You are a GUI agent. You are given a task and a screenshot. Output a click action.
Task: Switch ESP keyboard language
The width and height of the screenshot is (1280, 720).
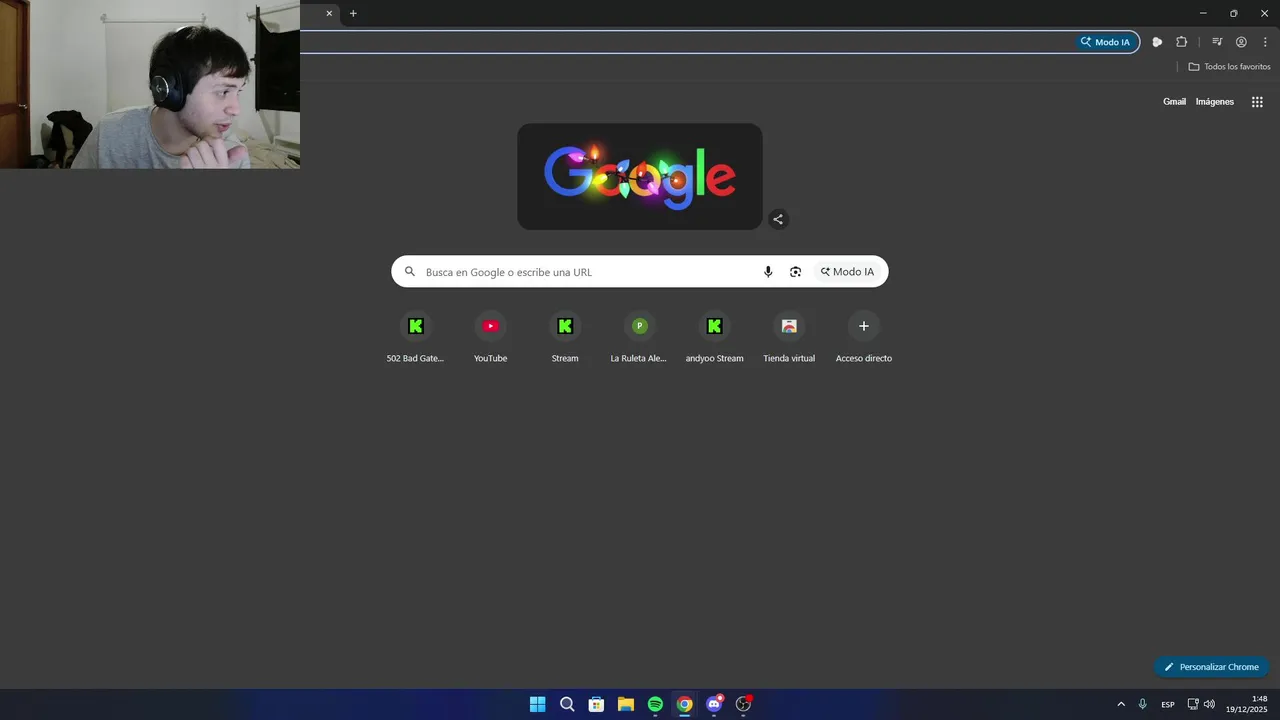(x=1168, y=705)
